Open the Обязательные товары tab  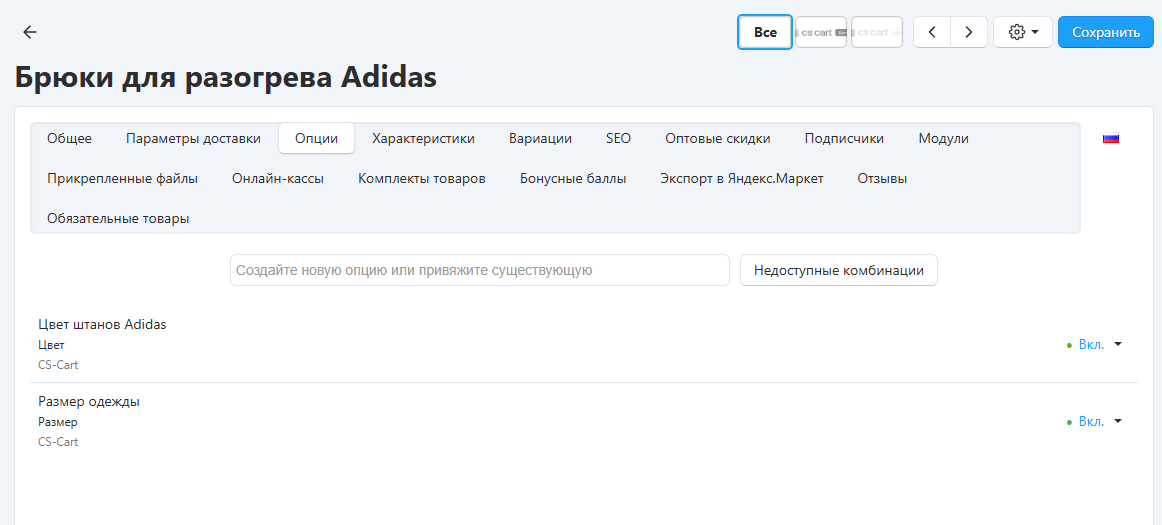(118, 218)
